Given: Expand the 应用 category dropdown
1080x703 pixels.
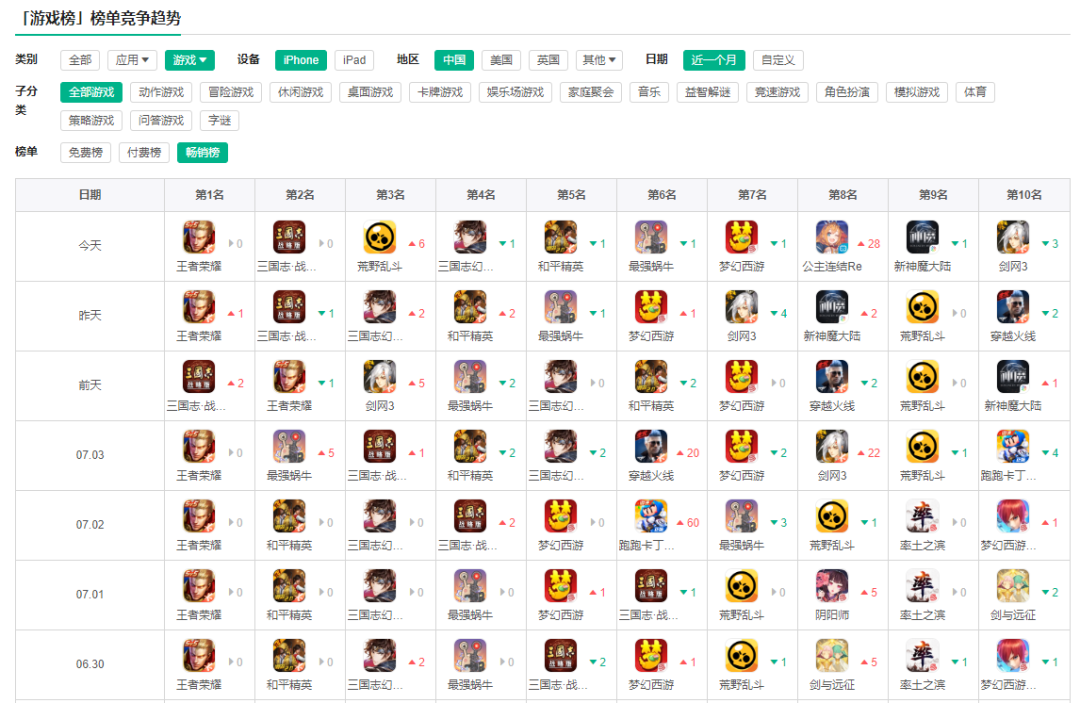Looking at the screenshot, I should click(132, 61).
